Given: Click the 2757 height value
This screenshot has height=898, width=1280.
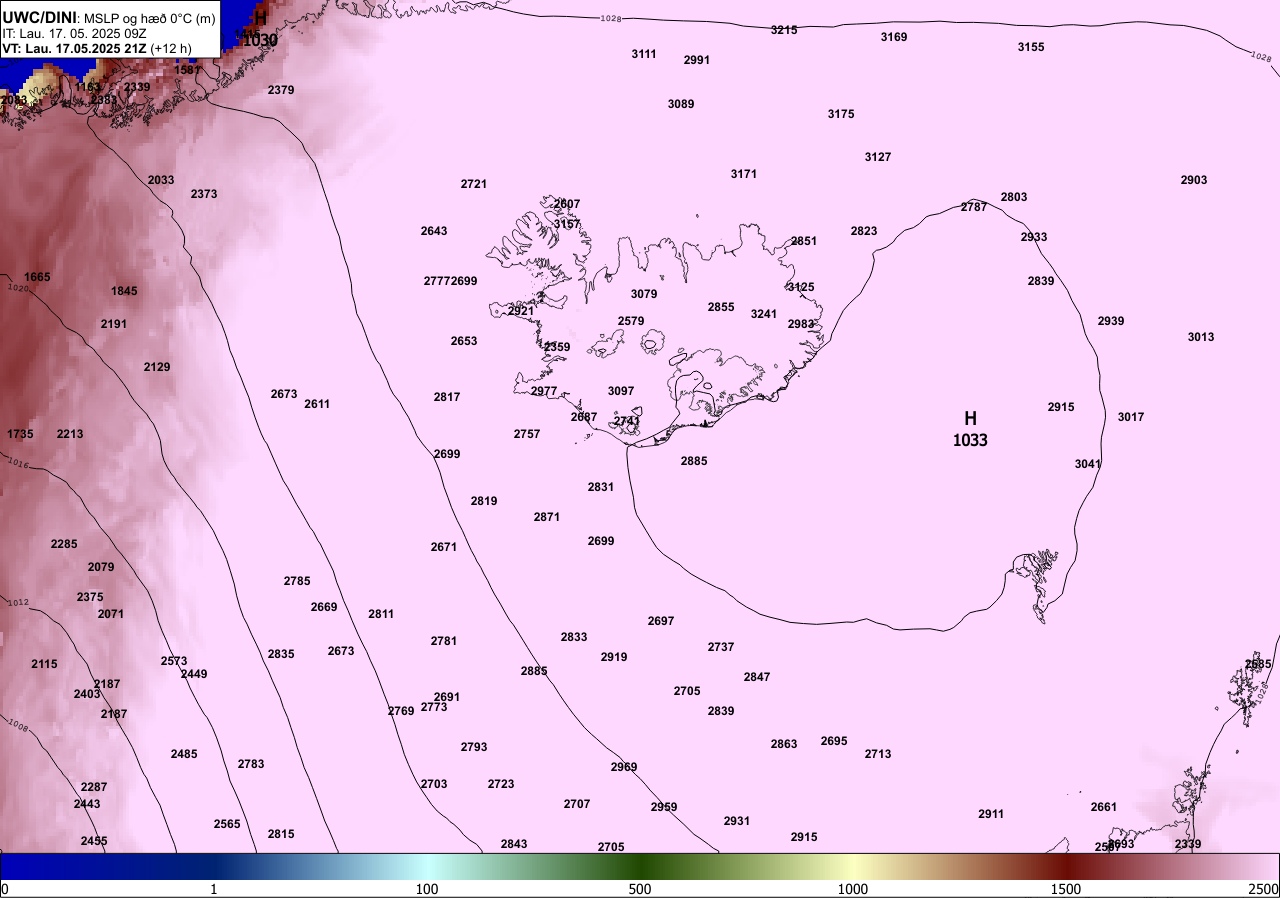Looking at the screenshot, I should (527, 434).
